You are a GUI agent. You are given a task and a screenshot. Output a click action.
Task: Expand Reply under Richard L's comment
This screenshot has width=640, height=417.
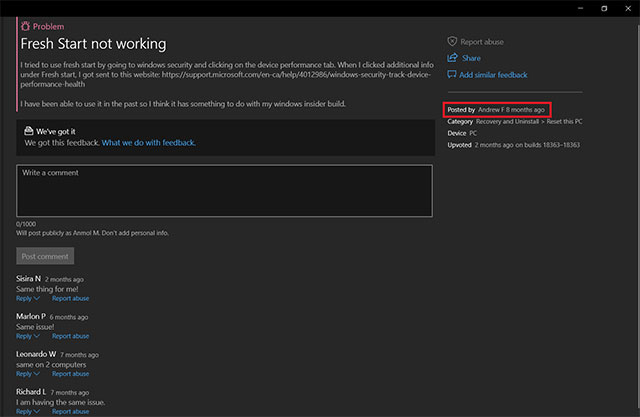pyautogui.click(x=27, y=411)
